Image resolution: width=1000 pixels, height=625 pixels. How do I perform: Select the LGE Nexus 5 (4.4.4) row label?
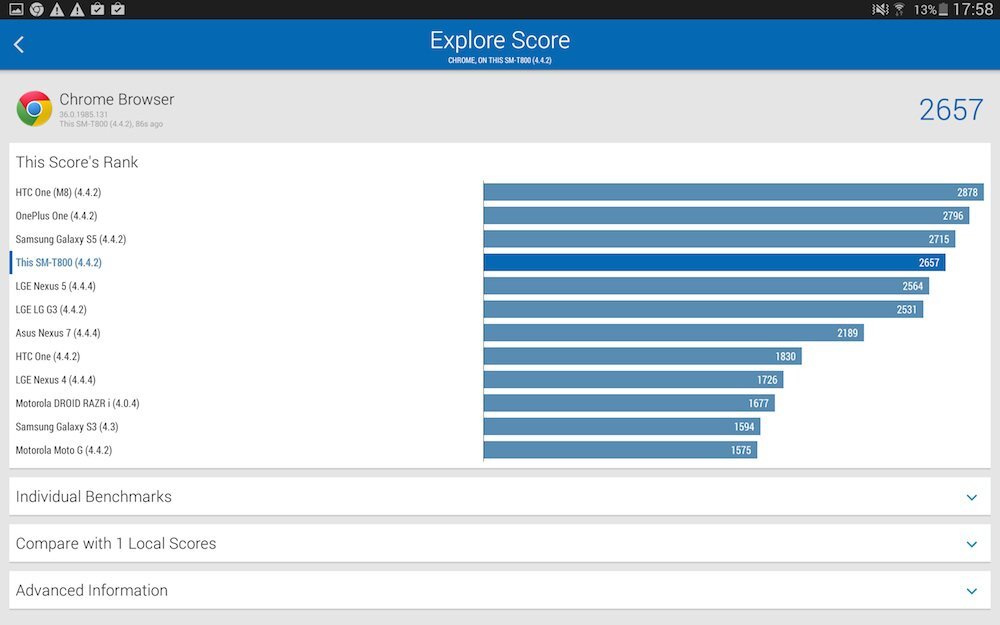click(x=58, y=286)
